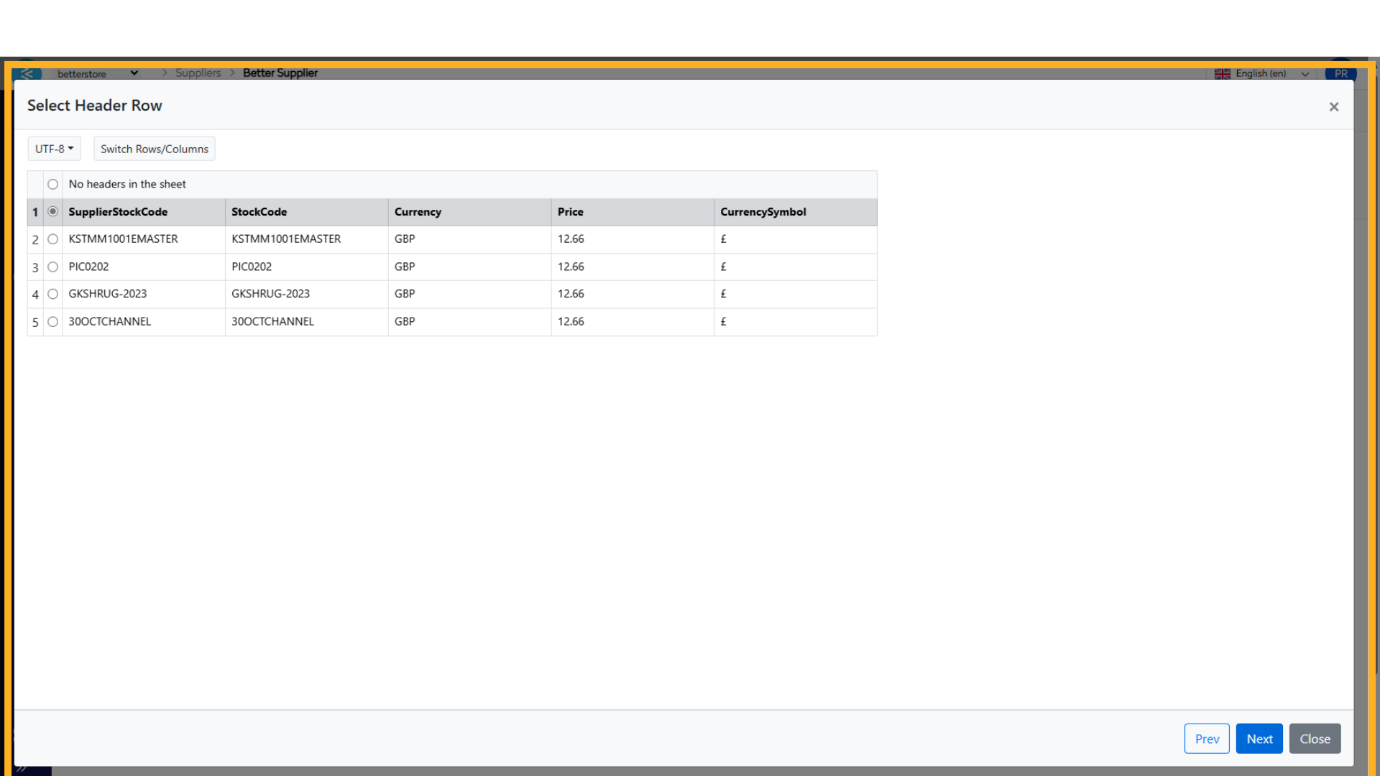Select the 'No headers in the sheet' radio option
The height and width of the screenshot is (776, 1380).
(53, 184)
